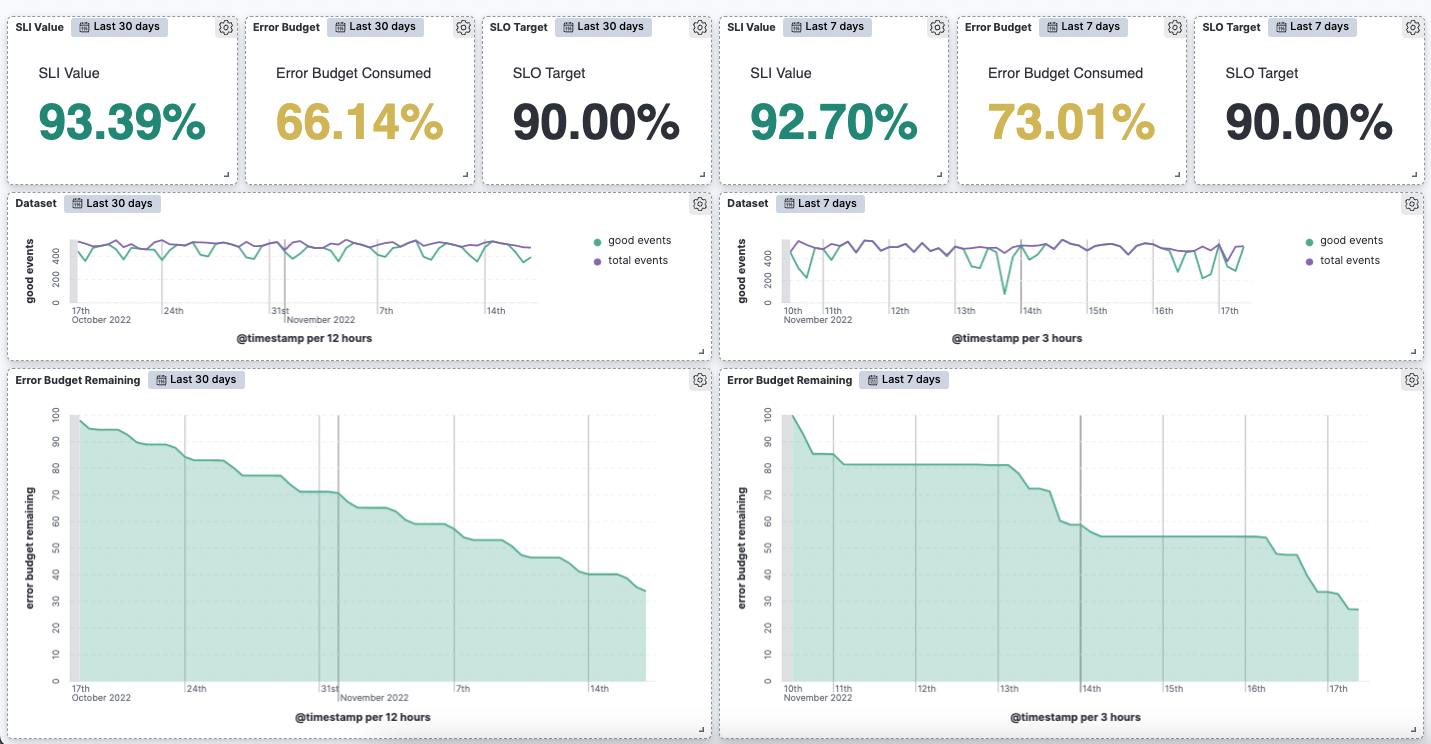Click 'Error Budget Consumed' label in 7-day panel

tap(1066, 73)
